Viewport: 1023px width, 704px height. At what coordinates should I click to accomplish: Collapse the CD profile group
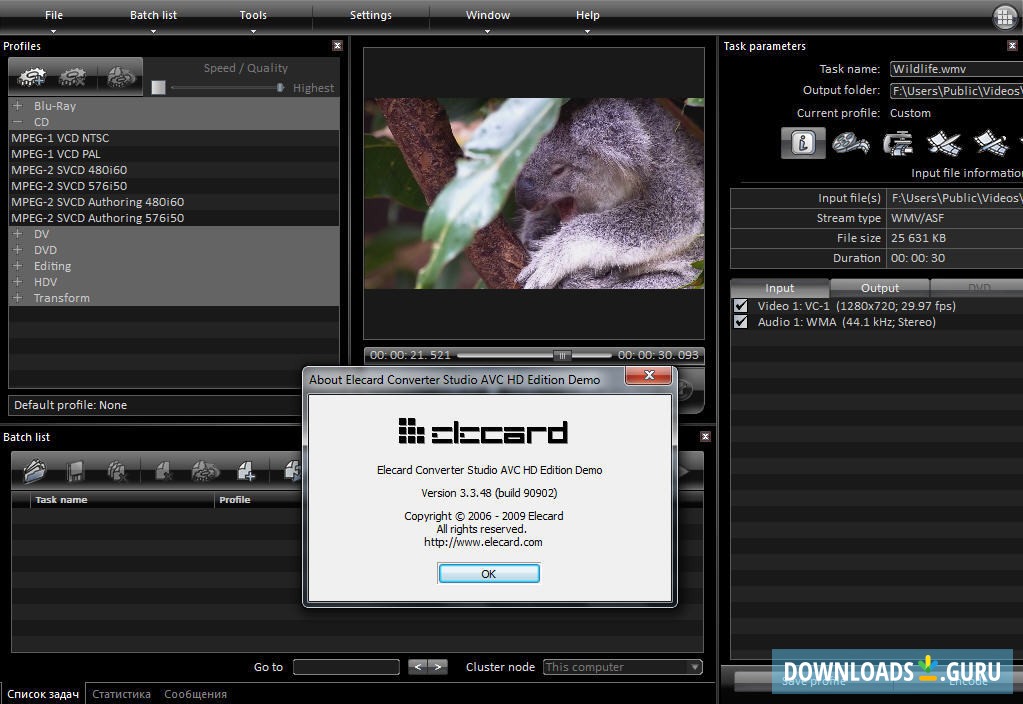coord(18,122)
